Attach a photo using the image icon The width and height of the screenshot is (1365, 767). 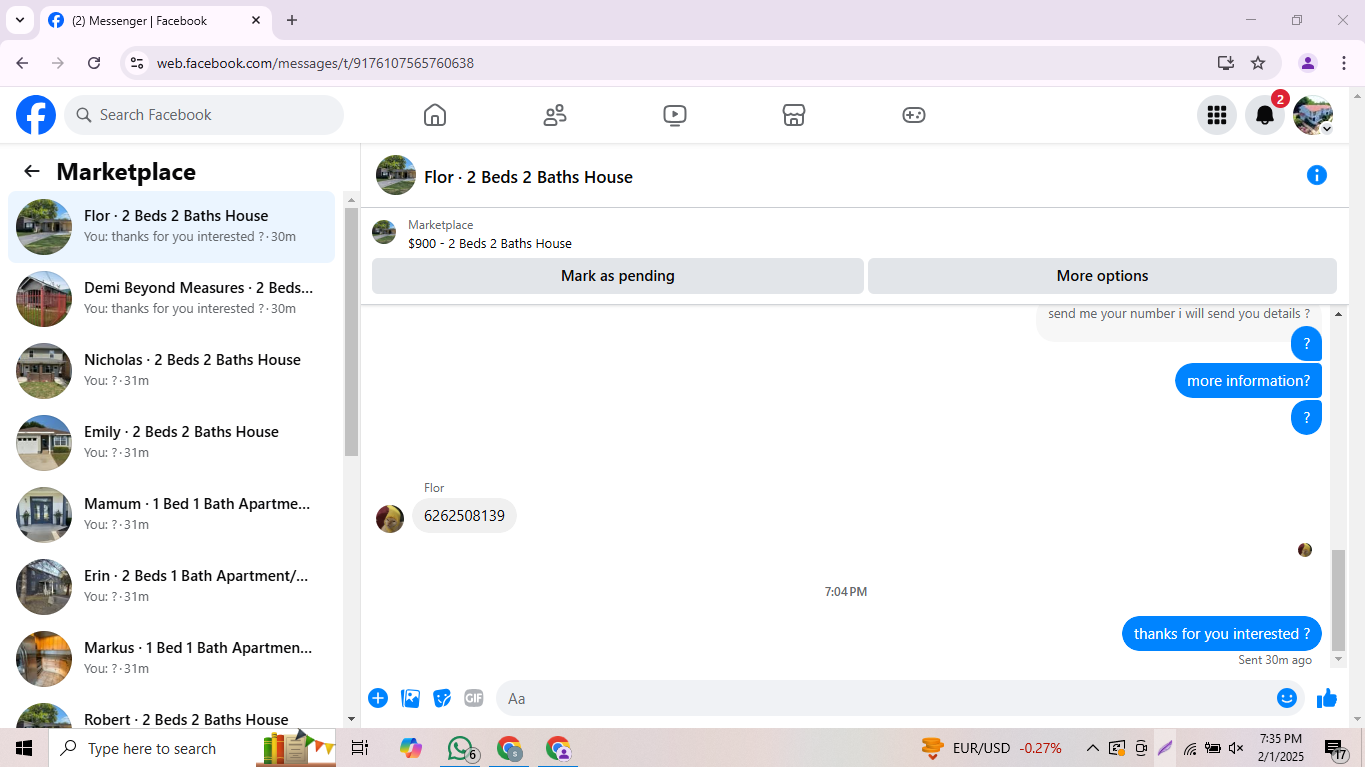[x=410, y=698]
